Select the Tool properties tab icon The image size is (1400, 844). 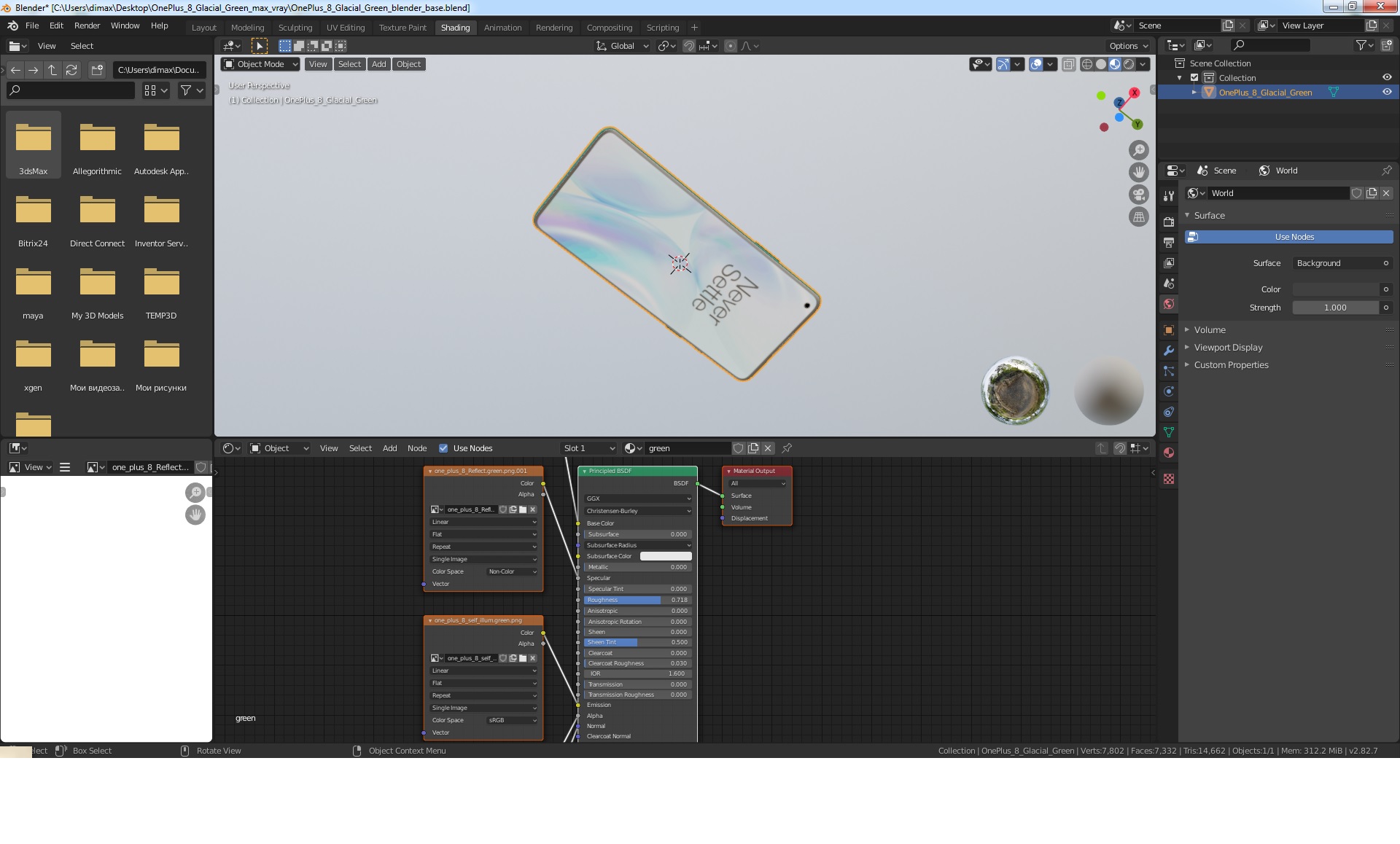coord(1169,195)
